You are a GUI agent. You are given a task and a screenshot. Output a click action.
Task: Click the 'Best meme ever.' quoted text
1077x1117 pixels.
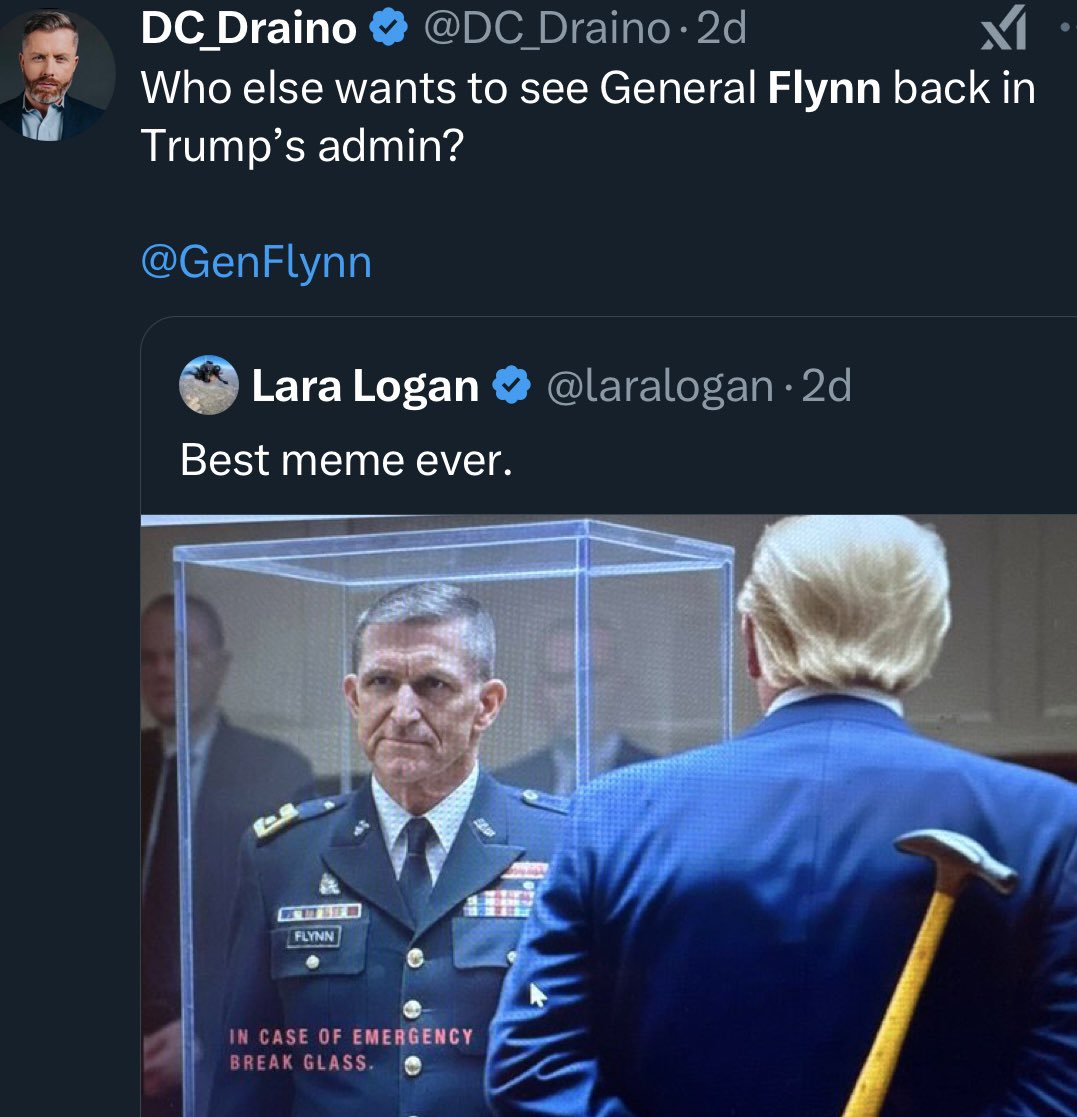[x=345, y=459]
